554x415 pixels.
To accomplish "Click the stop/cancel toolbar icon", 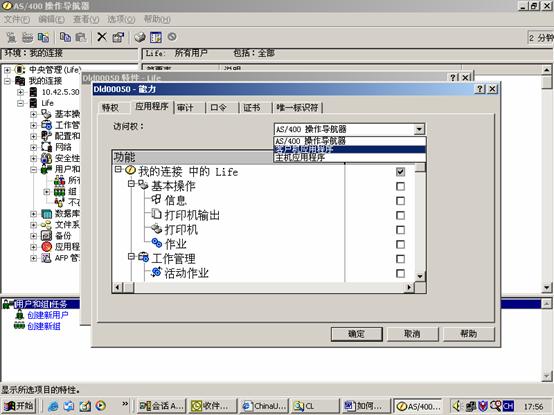I will (x=172, y=36).
